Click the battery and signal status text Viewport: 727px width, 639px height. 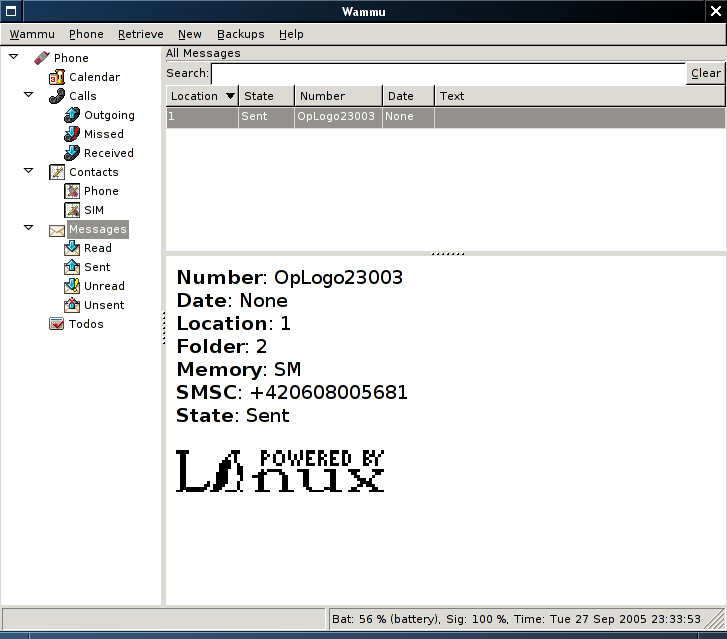coord(516,619)
